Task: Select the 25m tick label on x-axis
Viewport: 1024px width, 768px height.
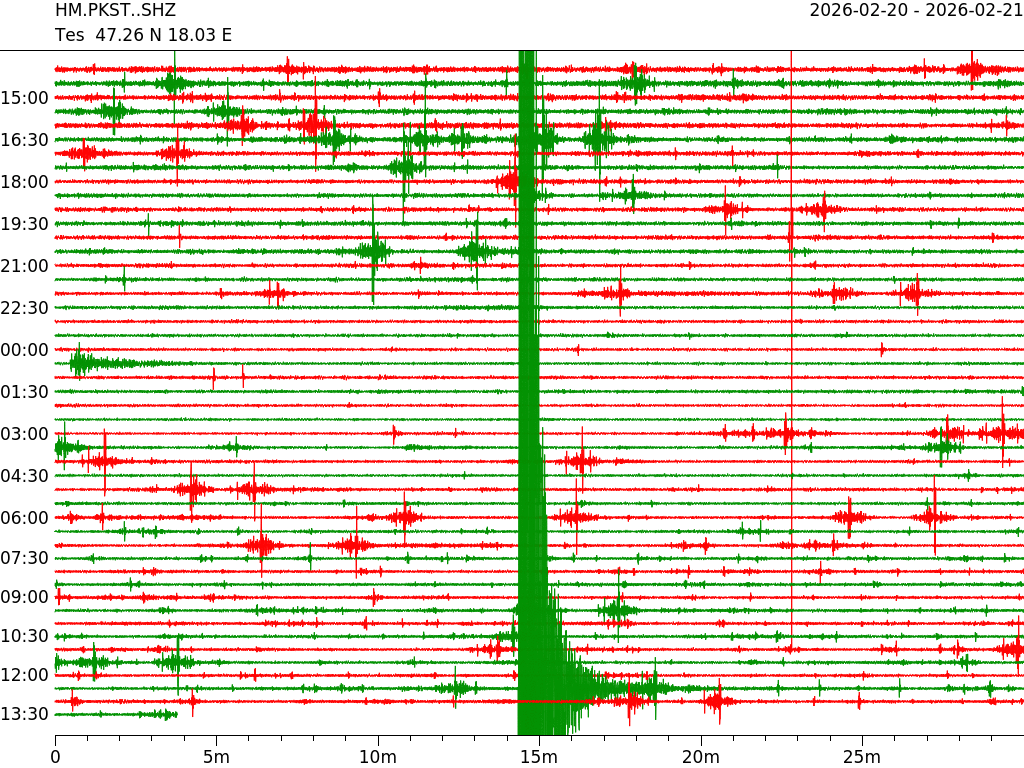Action: tap(862, 756)
